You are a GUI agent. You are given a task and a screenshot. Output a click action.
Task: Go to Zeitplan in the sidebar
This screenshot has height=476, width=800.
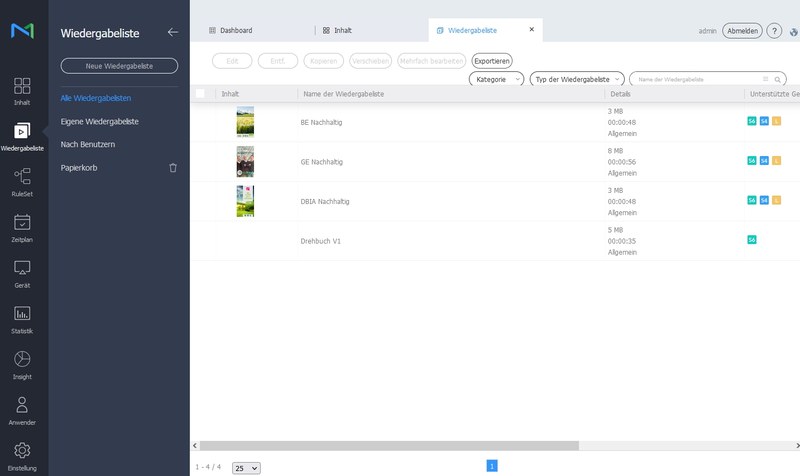pyautogui.click(x=22, y=228)
